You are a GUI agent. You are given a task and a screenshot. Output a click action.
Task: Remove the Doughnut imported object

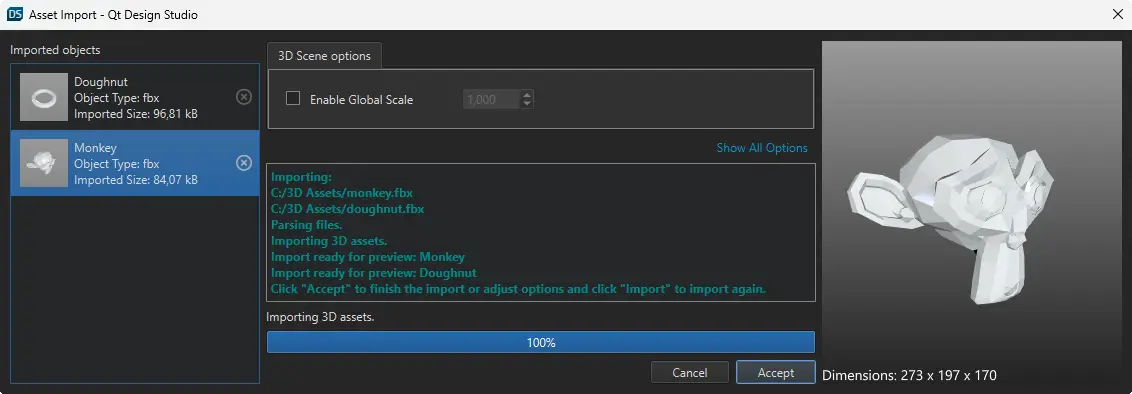[244, 97]
